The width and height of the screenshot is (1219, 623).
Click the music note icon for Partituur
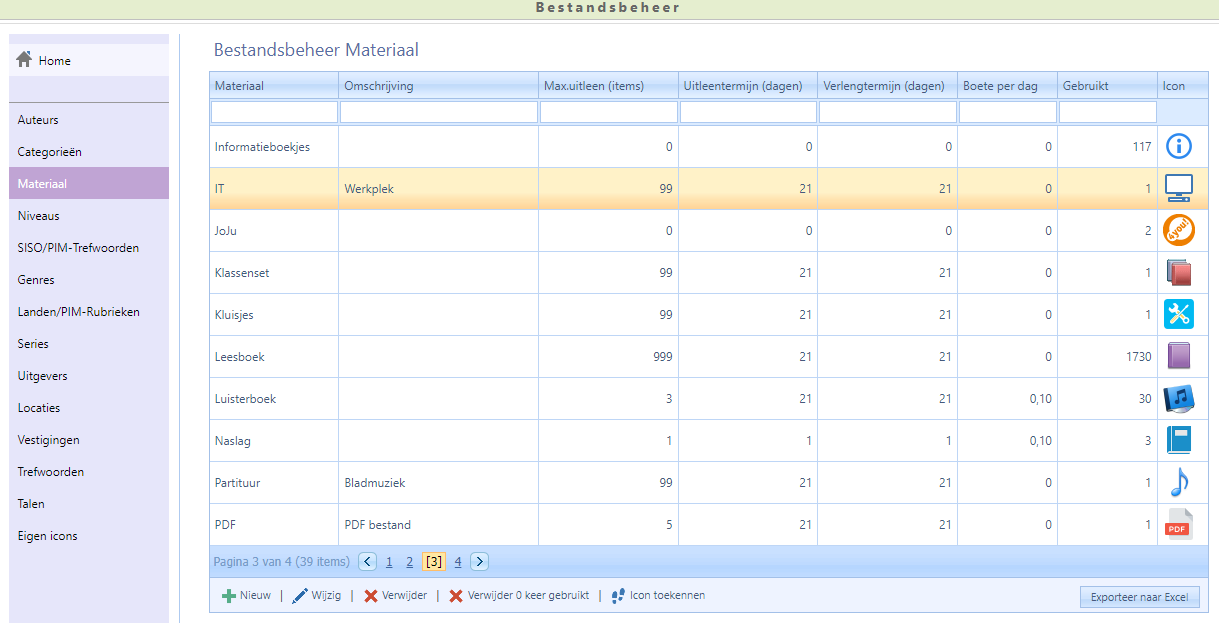click(1179, 483)
